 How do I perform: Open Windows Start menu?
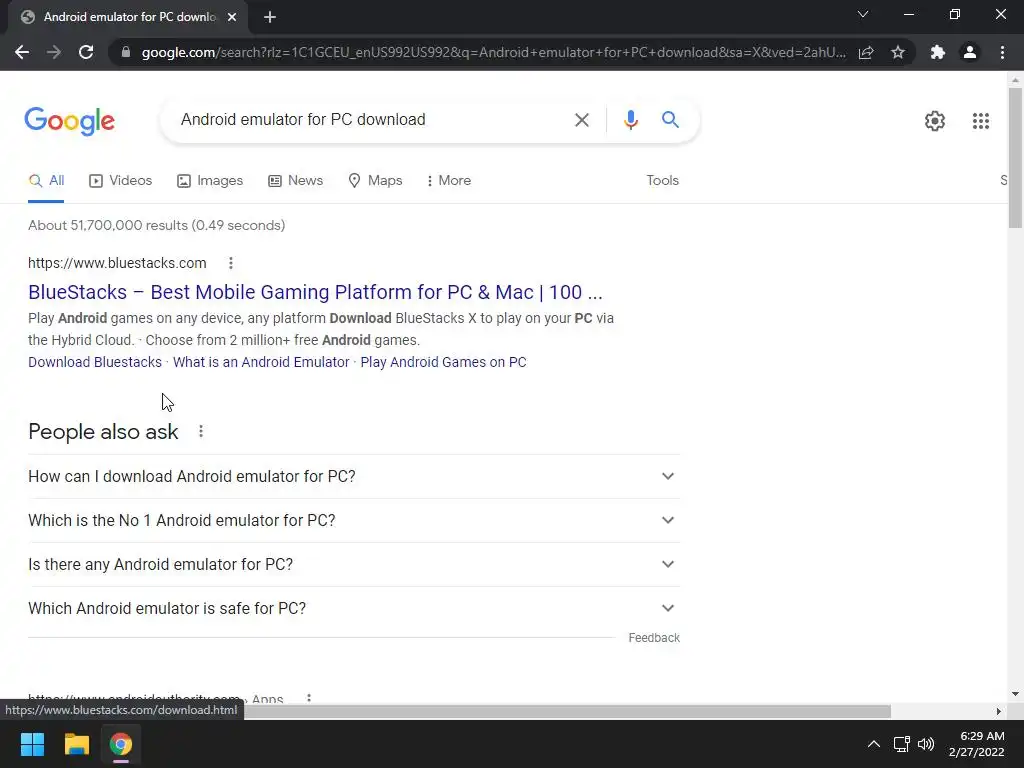[x=32, y=744]
